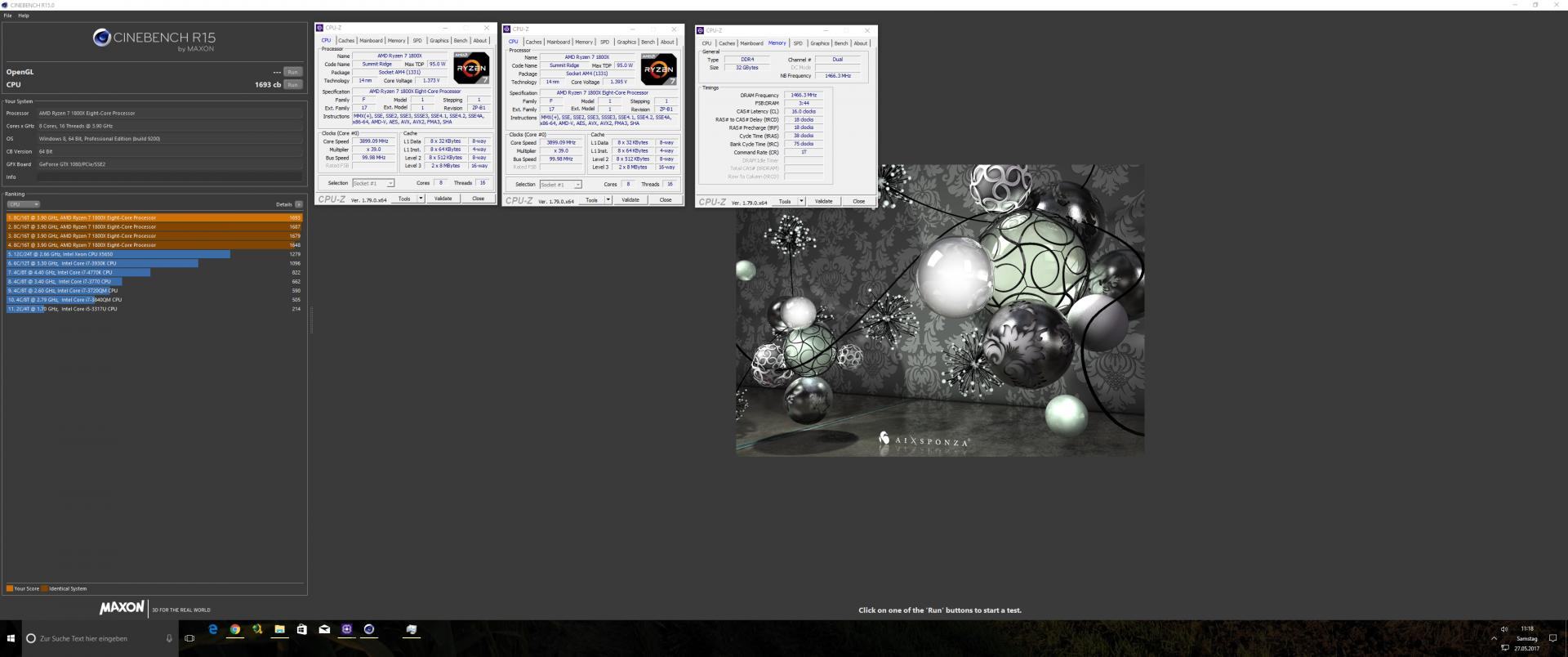Click the volume icon in system tray

click(1504, 629)
